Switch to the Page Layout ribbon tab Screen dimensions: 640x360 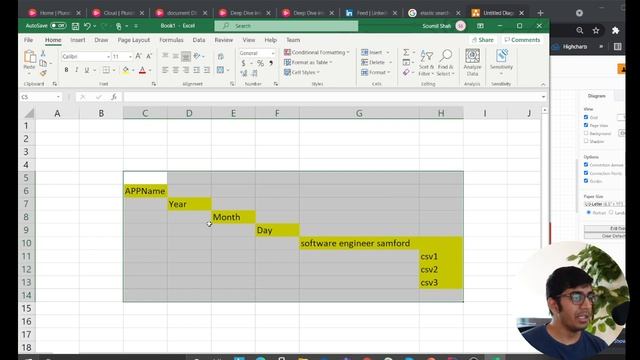click(133, 40)
